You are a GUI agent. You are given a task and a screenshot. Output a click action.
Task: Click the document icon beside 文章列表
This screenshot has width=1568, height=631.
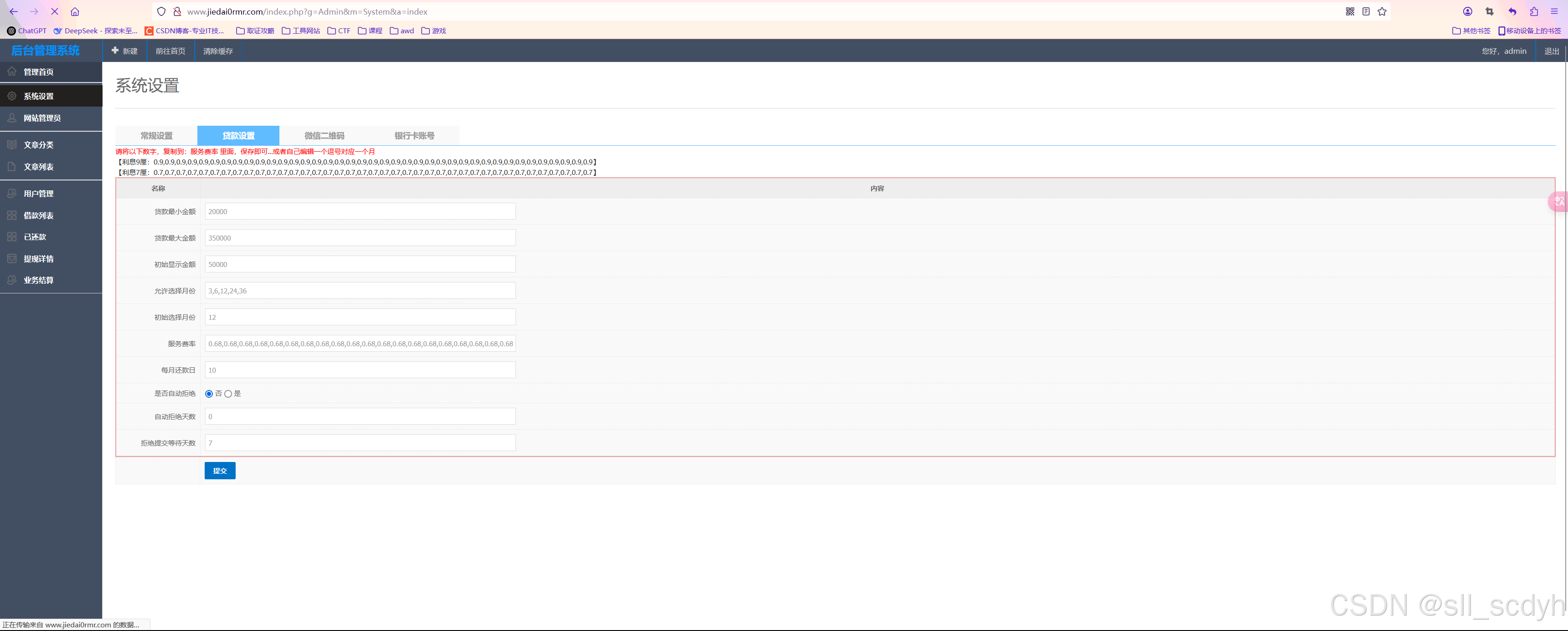coord(12,167)
